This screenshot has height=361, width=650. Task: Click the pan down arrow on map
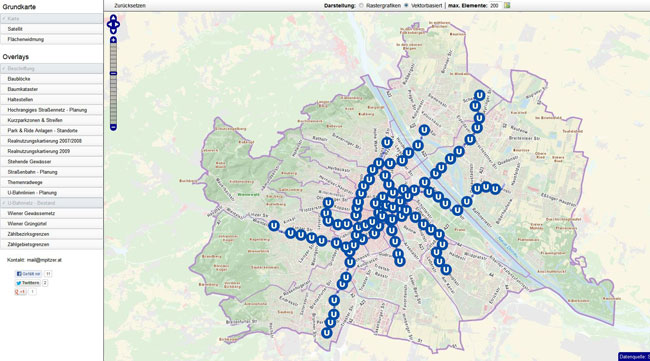click(x=113, y=31)
